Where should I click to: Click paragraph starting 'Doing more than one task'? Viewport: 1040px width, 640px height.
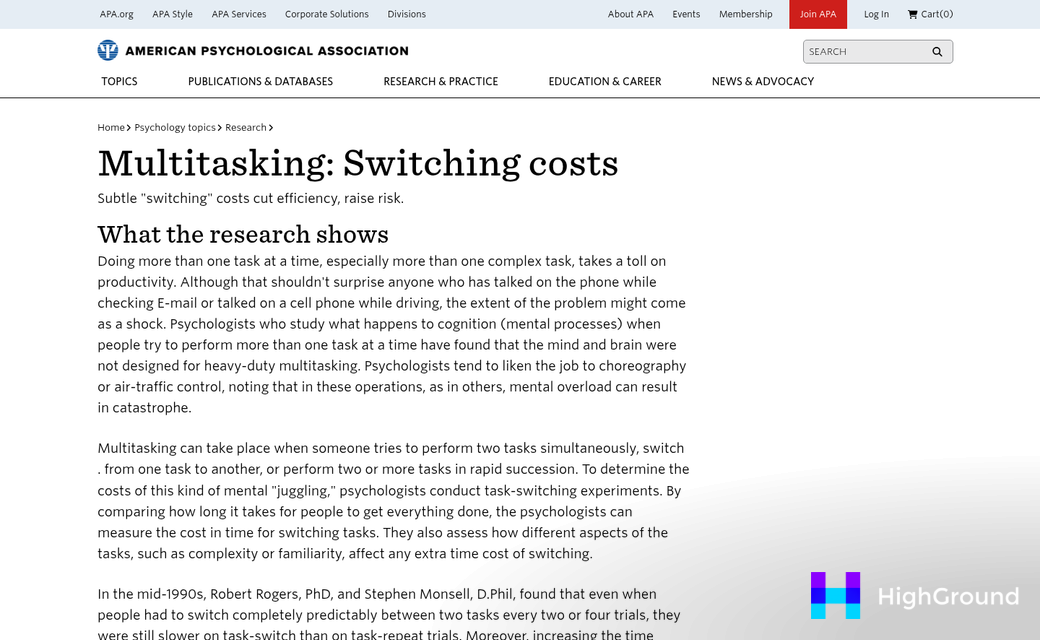(x=392, y=334)
